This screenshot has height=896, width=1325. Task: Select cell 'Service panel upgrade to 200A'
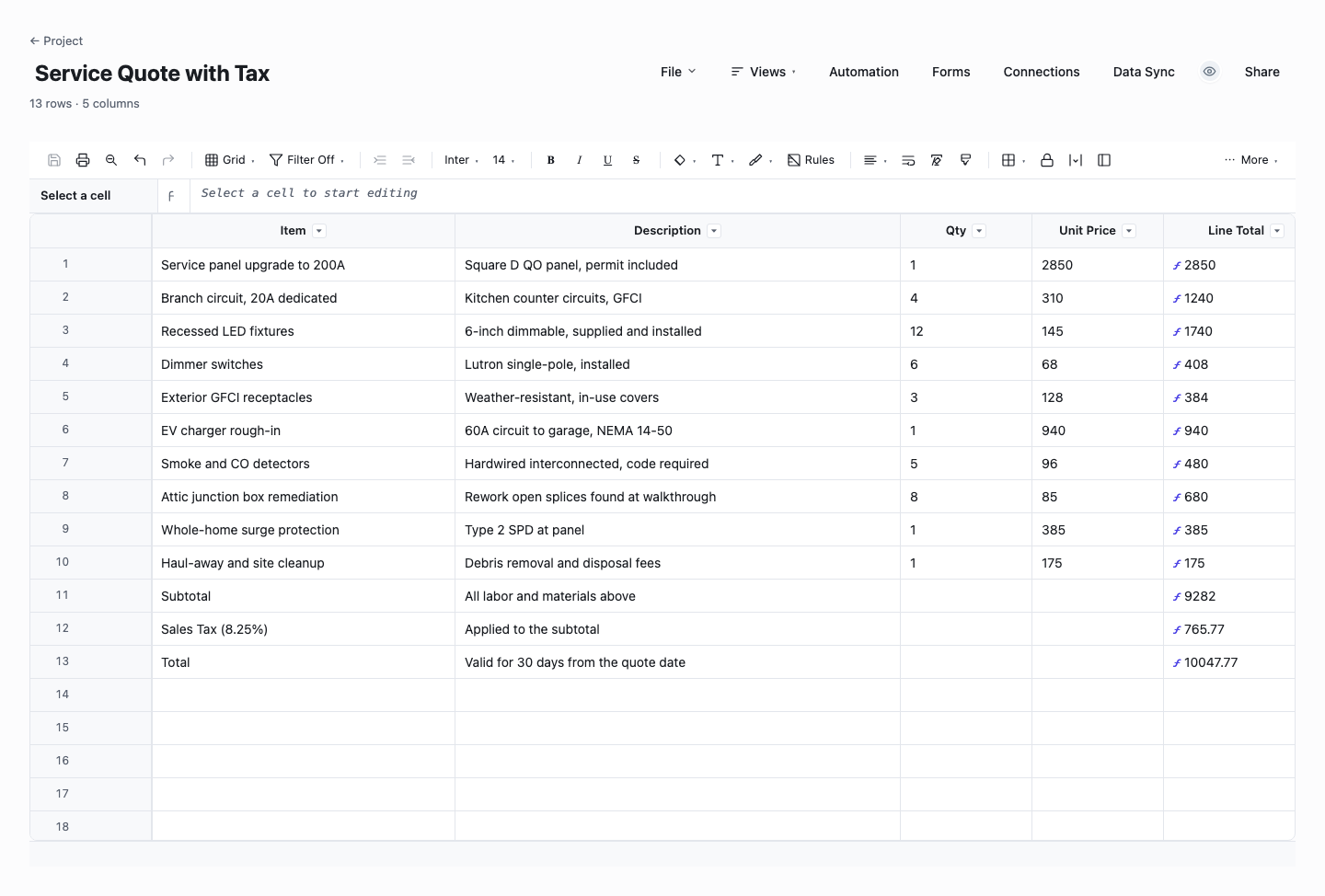point(304,265)
